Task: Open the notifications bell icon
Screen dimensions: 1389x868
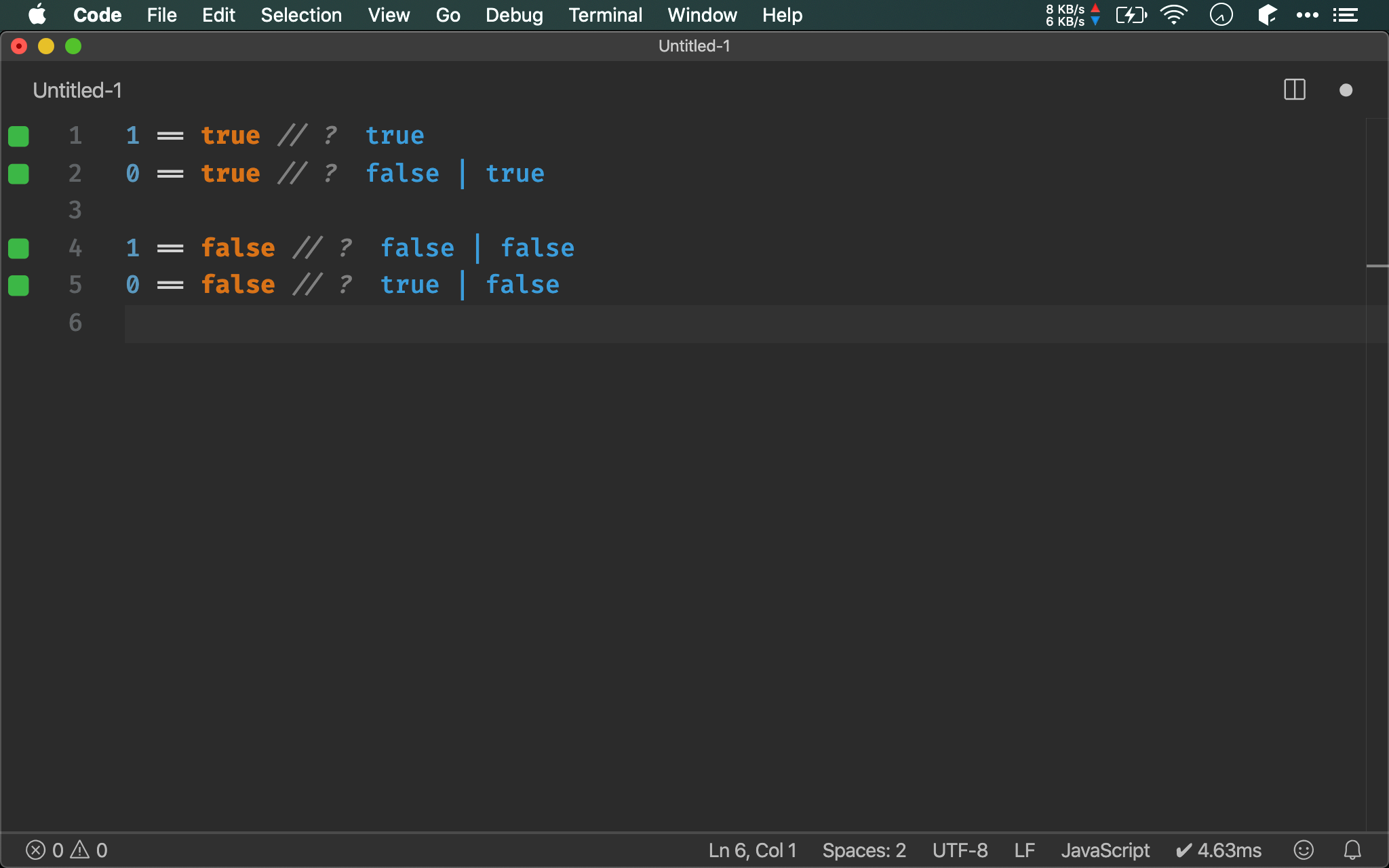Action: [x=1352, y=850]
